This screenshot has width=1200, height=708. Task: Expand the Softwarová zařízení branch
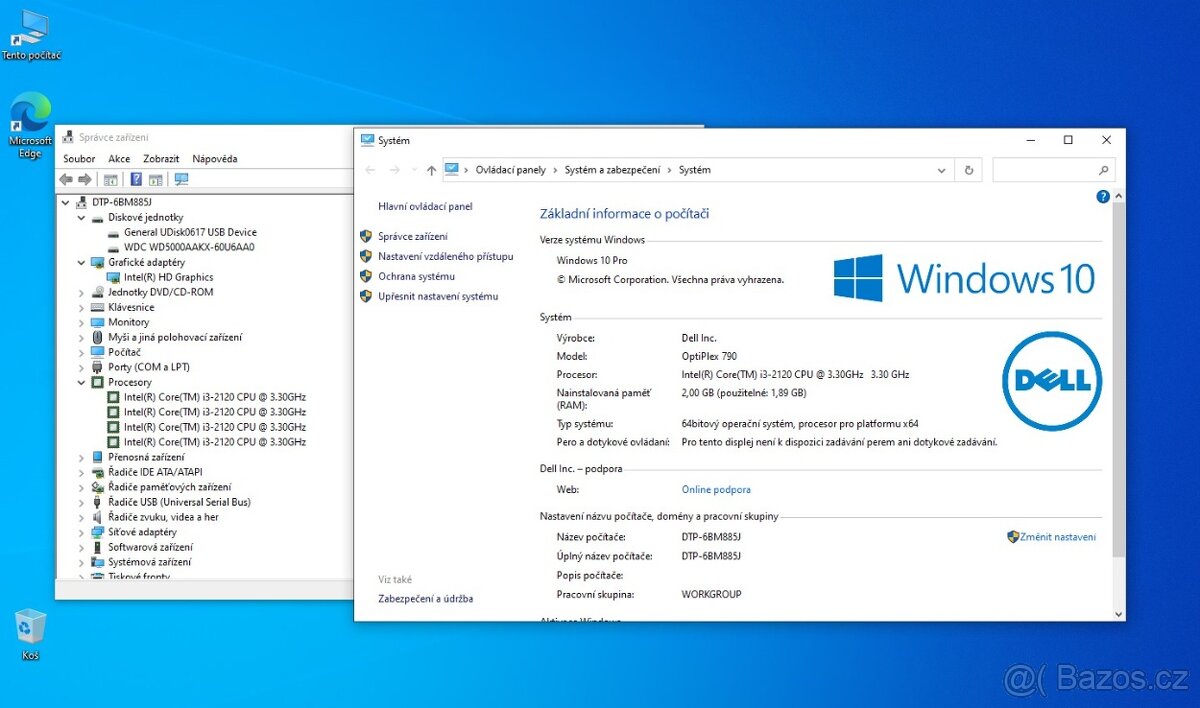click(x=82, y=547)
